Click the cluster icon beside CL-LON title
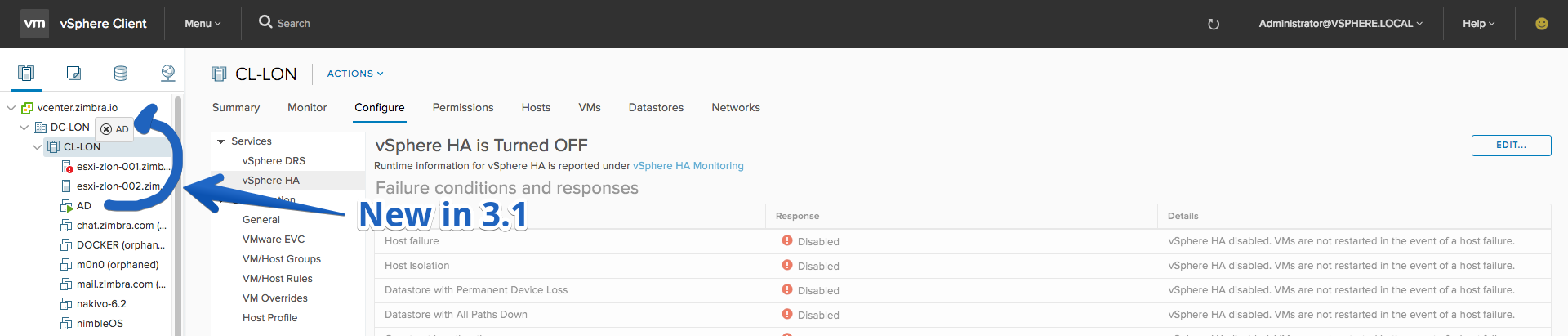The width and height of the screenshot is (1568, 336). [219, 74]
